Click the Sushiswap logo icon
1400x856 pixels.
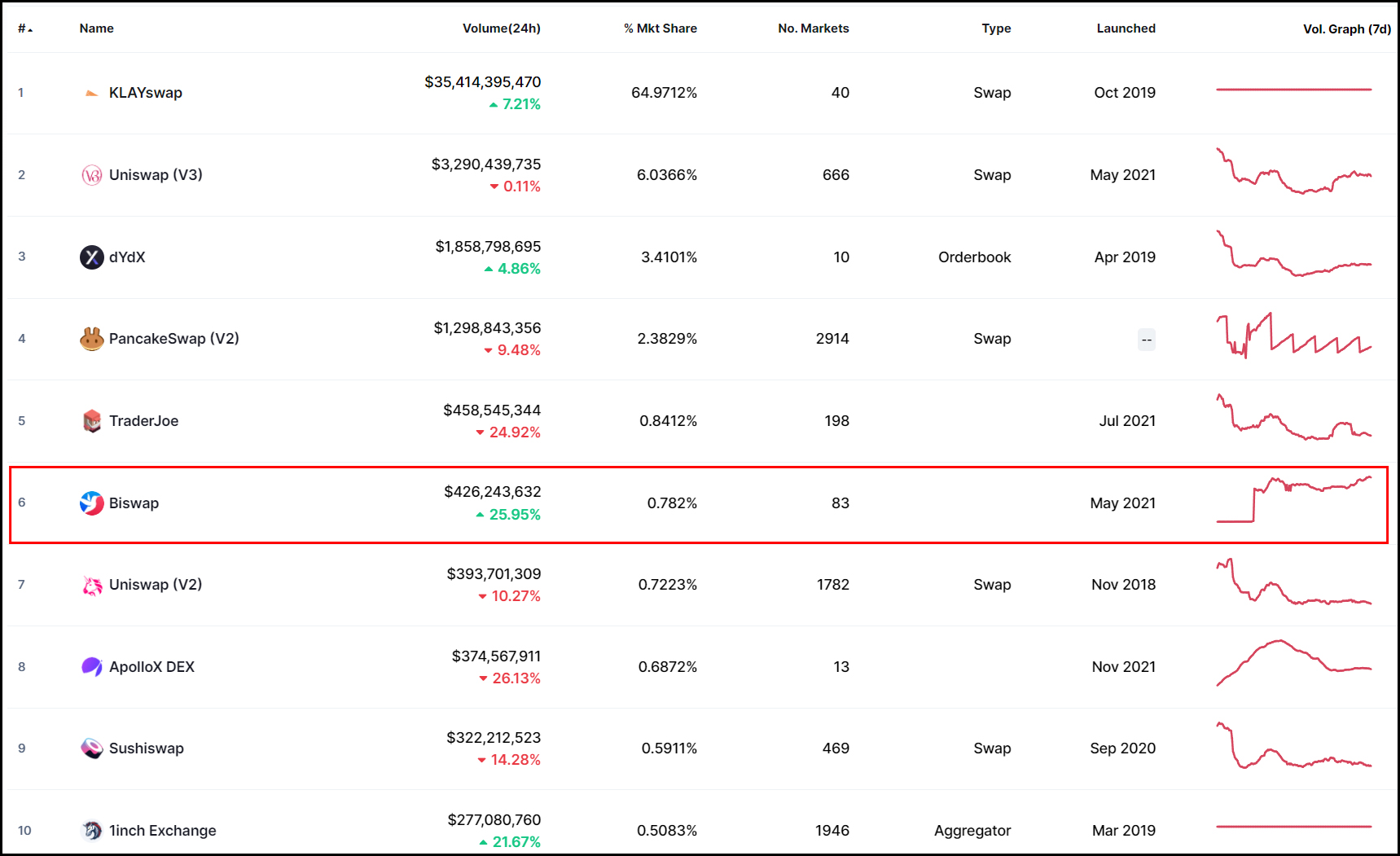click(x=92, y=748)
